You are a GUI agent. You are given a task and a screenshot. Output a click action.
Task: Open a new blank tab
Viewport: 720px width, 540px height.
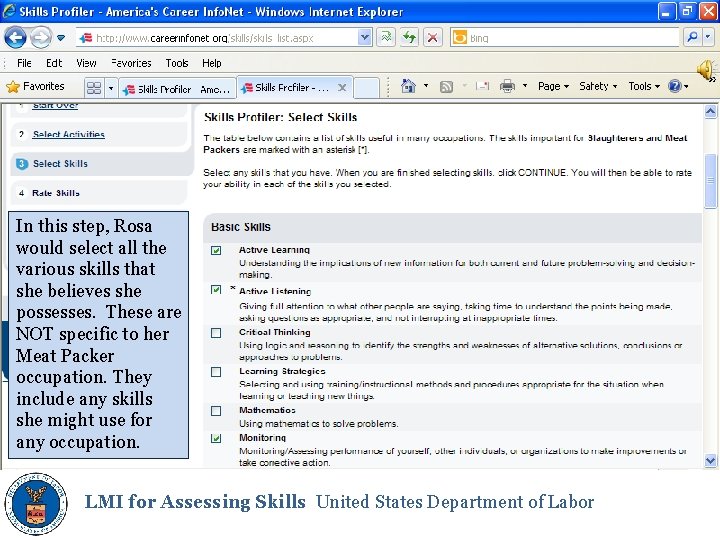pyautogui.click(x=366, y=88)
